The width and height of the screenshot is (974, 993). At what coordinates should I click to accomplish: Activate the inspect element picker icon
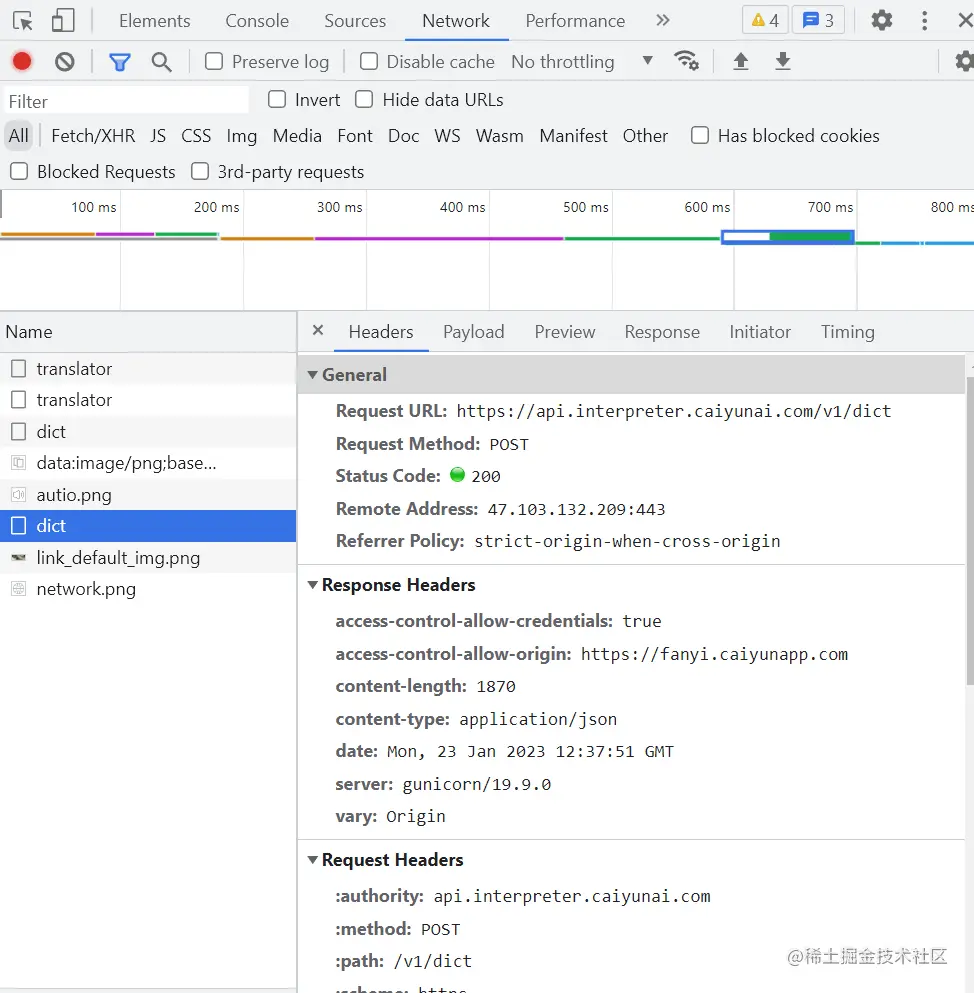coord(23,21)
